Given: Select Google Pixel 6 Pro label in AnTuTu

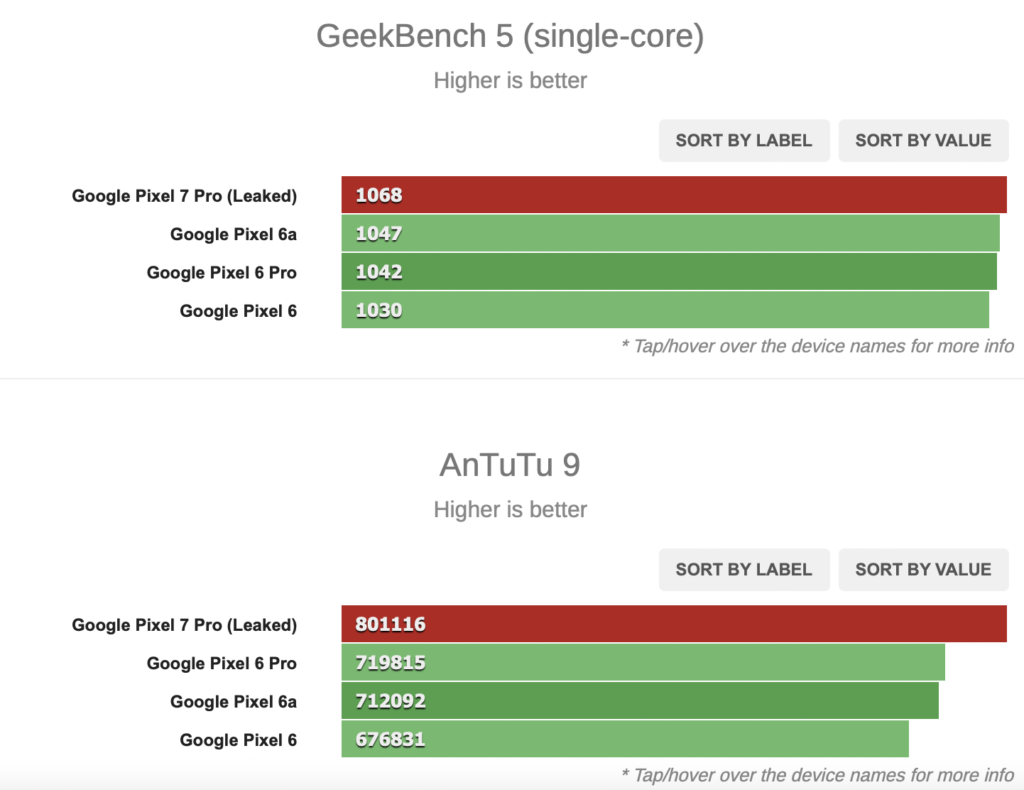Looking at the screenshot, I should pyautogui.click(x=221, y=663).
